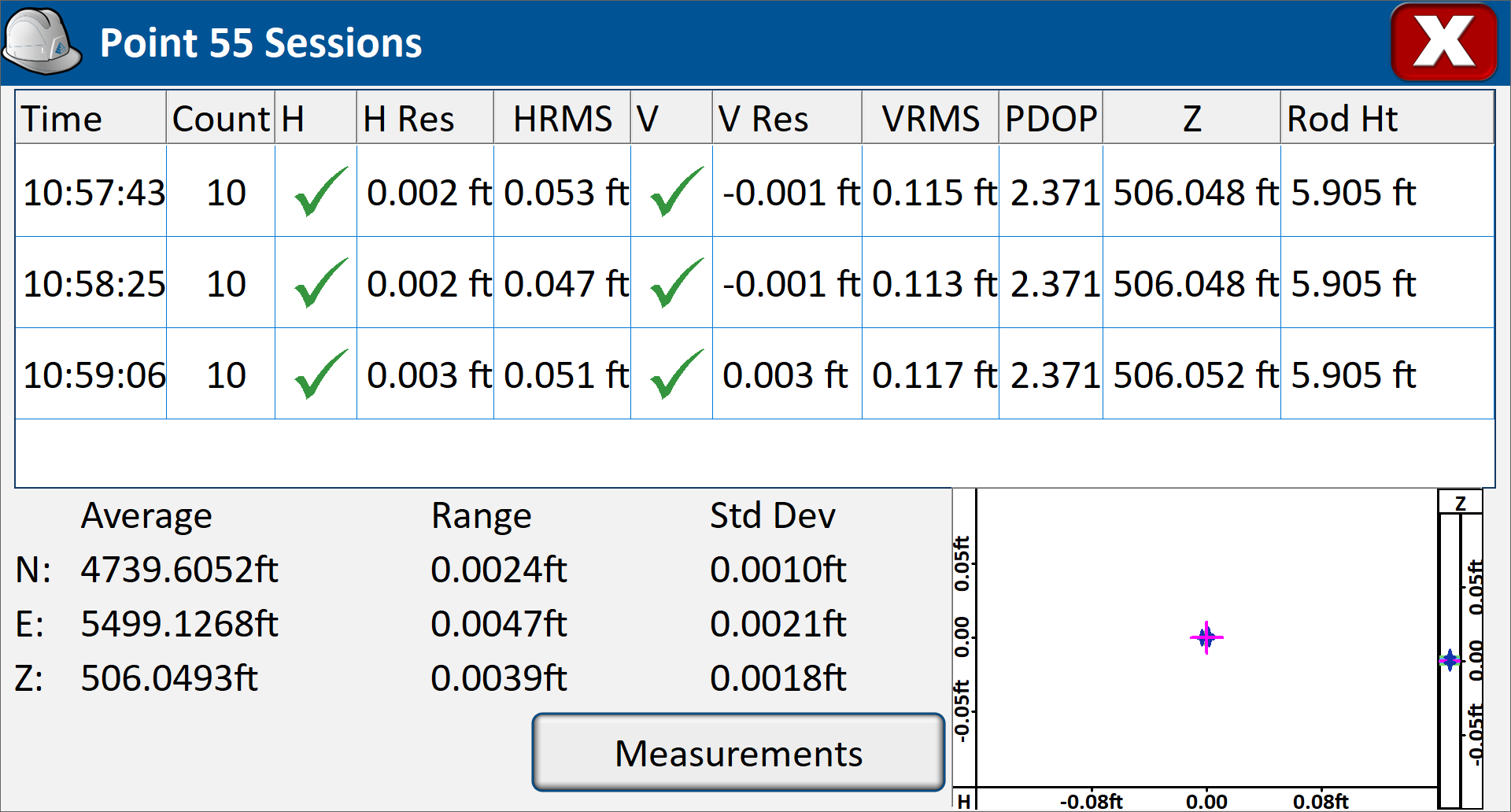Click VRMS value 0.113 ft

(935, 284)
